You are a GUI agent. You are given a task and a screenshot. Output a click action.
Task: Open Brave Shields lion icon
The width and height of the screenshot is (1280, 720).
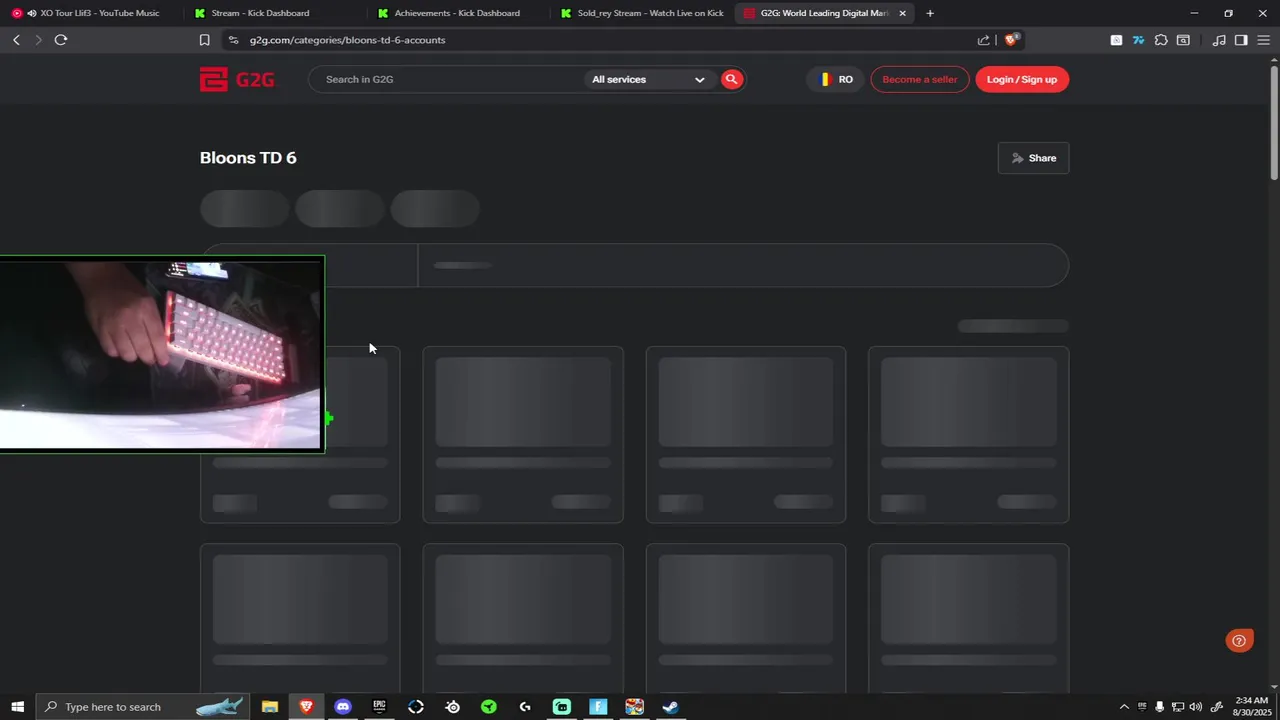pyautogui.click(x=1010, y=40)
